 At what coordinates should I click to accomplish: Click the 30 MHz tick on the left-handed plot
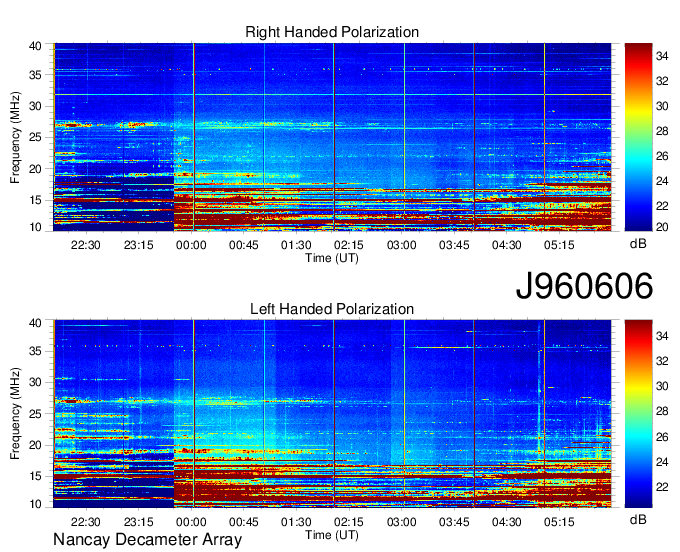coord(35,382)
